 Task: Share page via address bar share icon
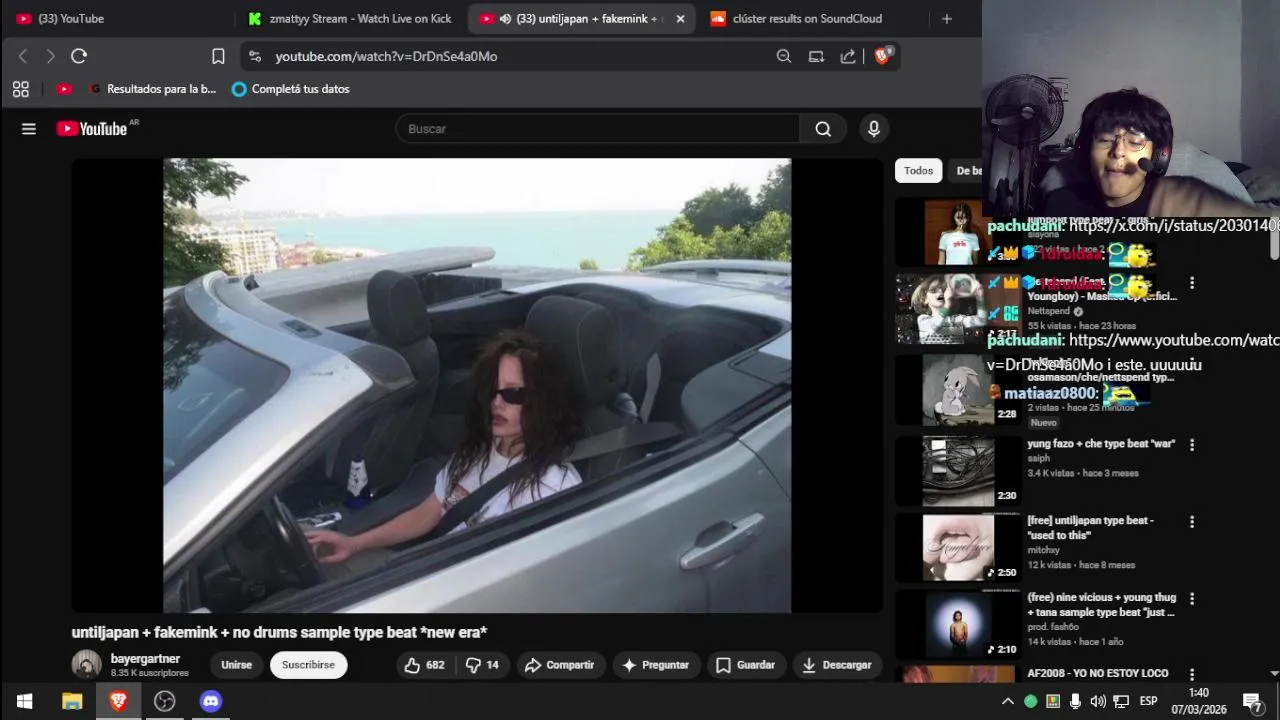(848, 56)
